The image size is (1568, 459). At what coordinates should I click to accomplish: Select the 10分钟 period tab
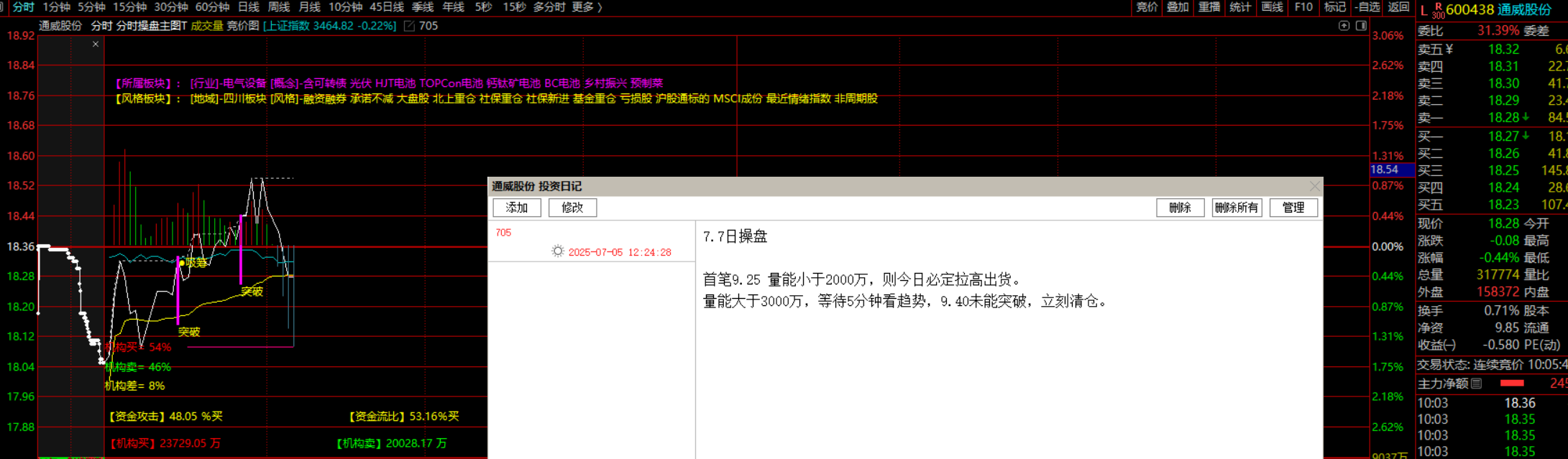346,7
